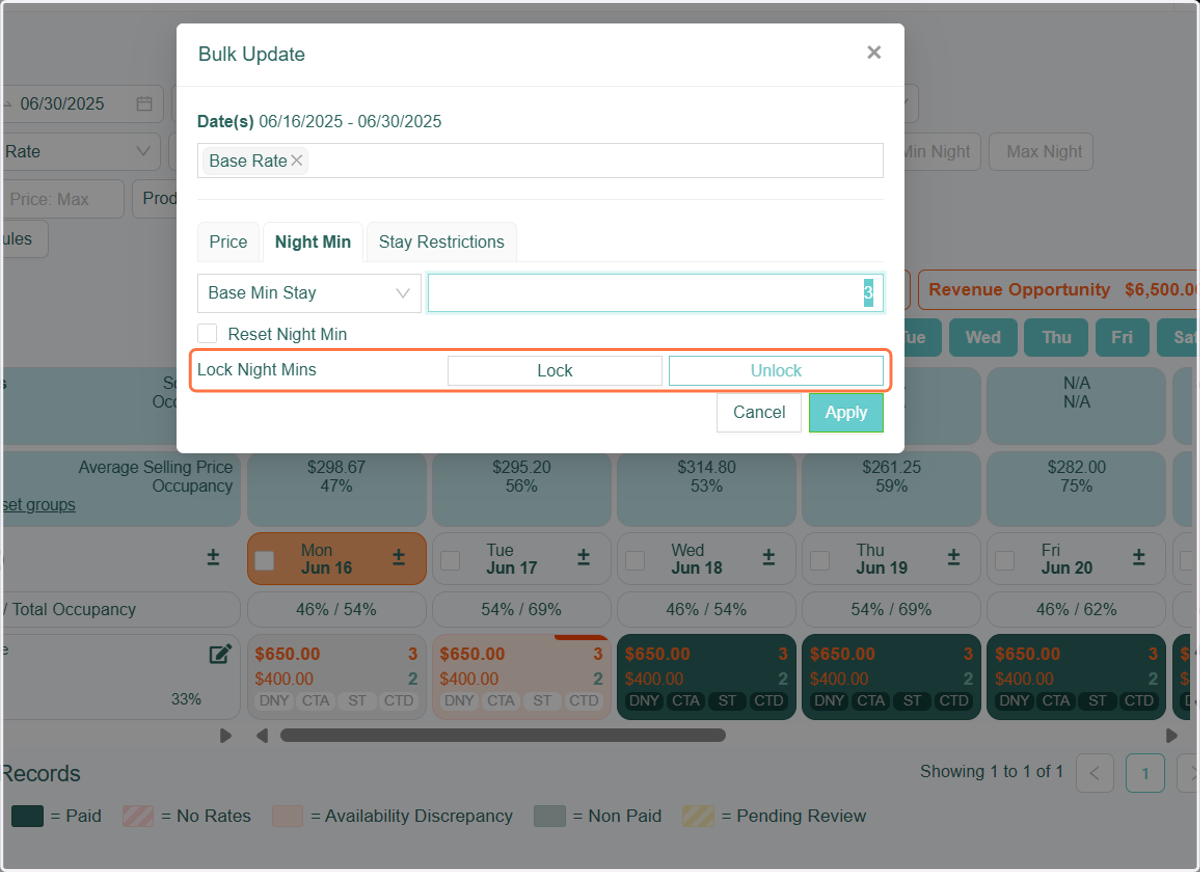The height and width of the screenshot is (872, 1200).
Task: Select the Night Min tab
Action: coord(313,242)
